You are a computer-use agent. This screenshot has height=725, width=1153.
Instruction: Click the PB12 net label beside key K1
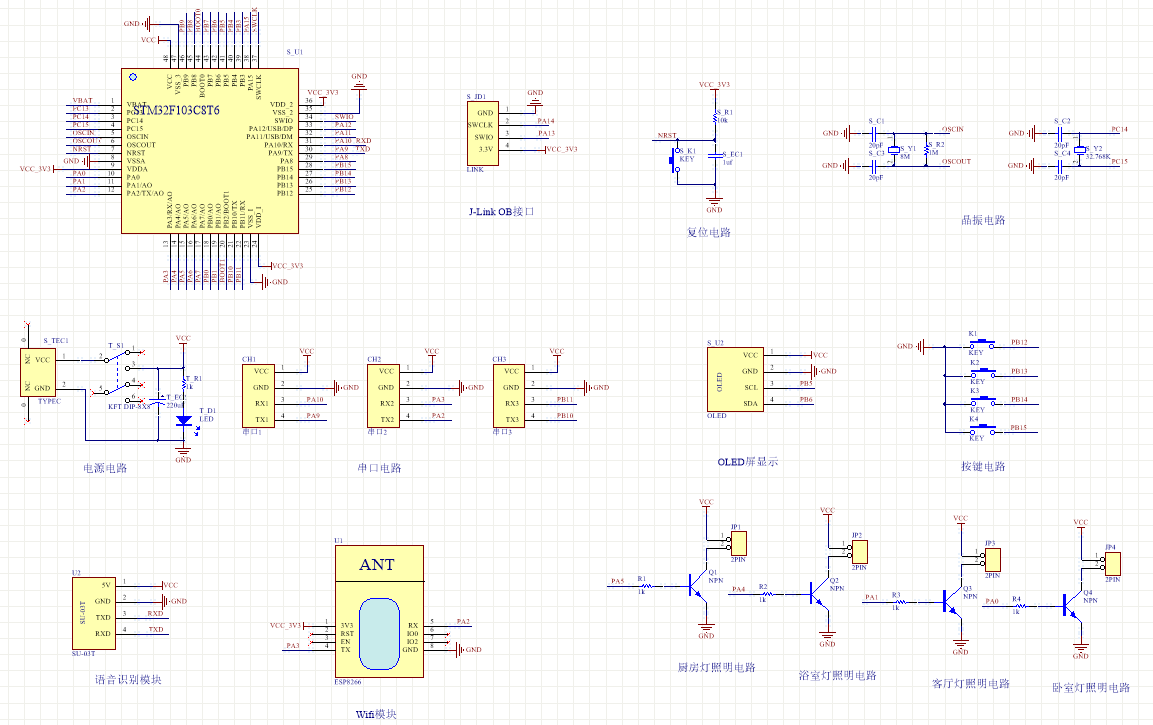(1019, 342)
